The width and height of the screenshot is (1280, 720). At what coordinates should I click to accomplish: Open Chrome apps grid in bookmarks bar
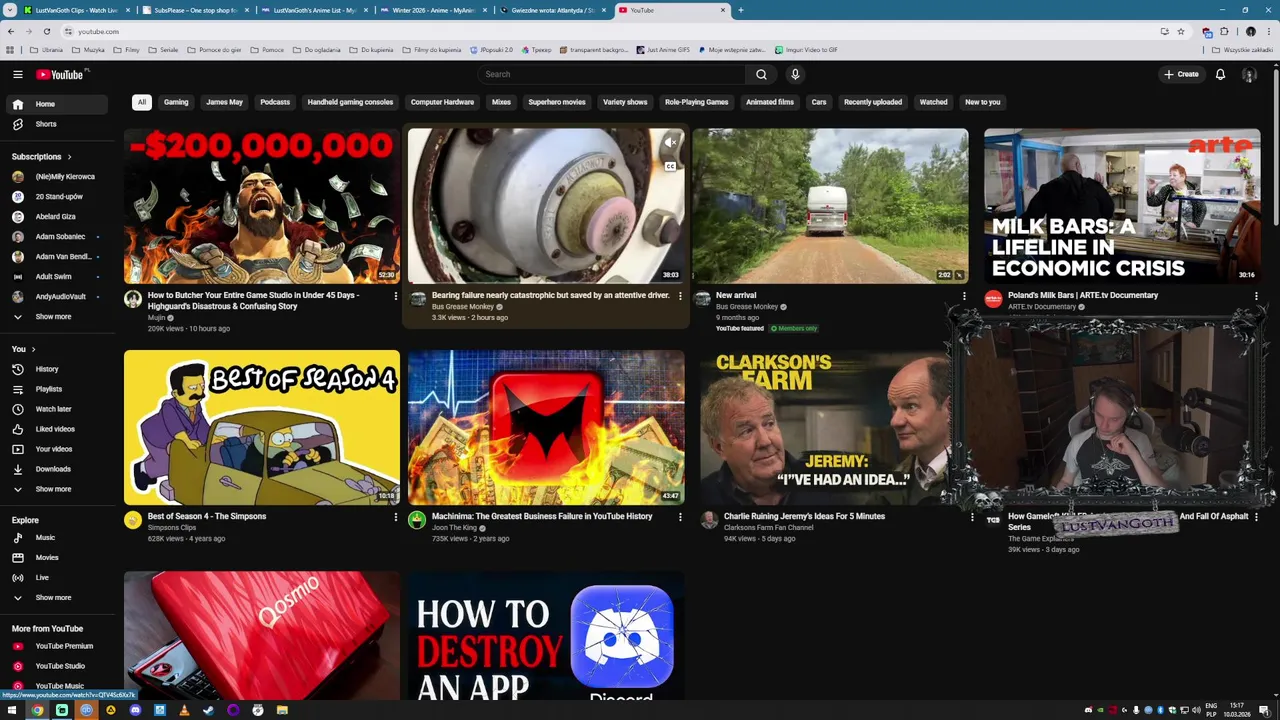point(10,49)
